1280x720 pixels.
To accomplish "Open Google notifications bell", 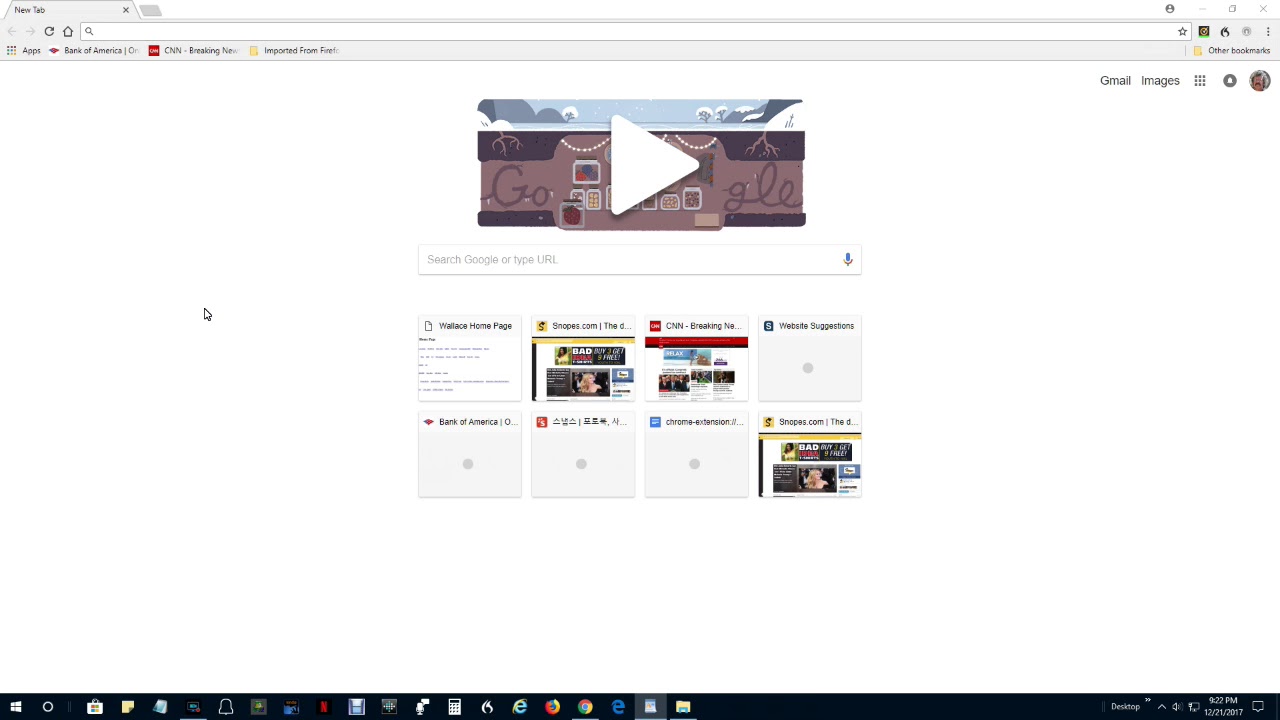I will [x=1230, y=81].
